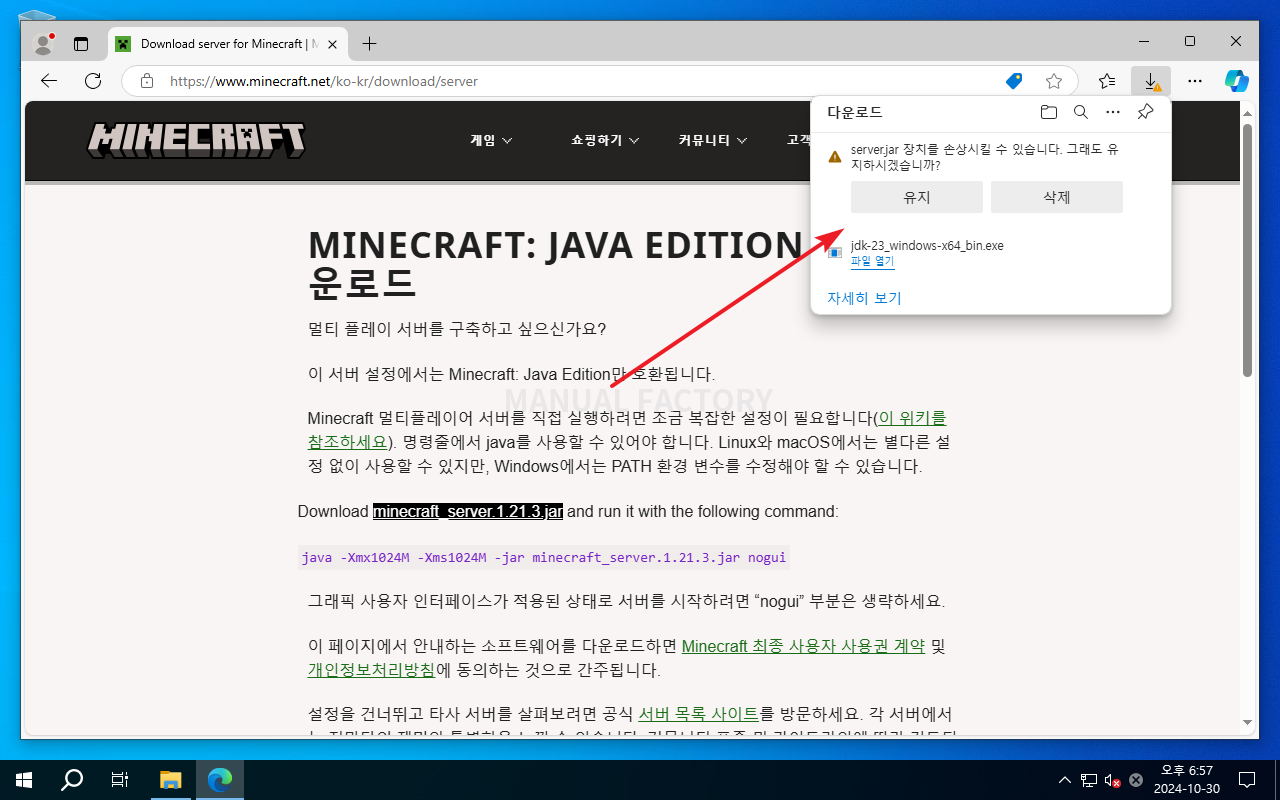1280x800 pixels.
Task: Open the Windows Start menu
Action: [x=23, y=780]
